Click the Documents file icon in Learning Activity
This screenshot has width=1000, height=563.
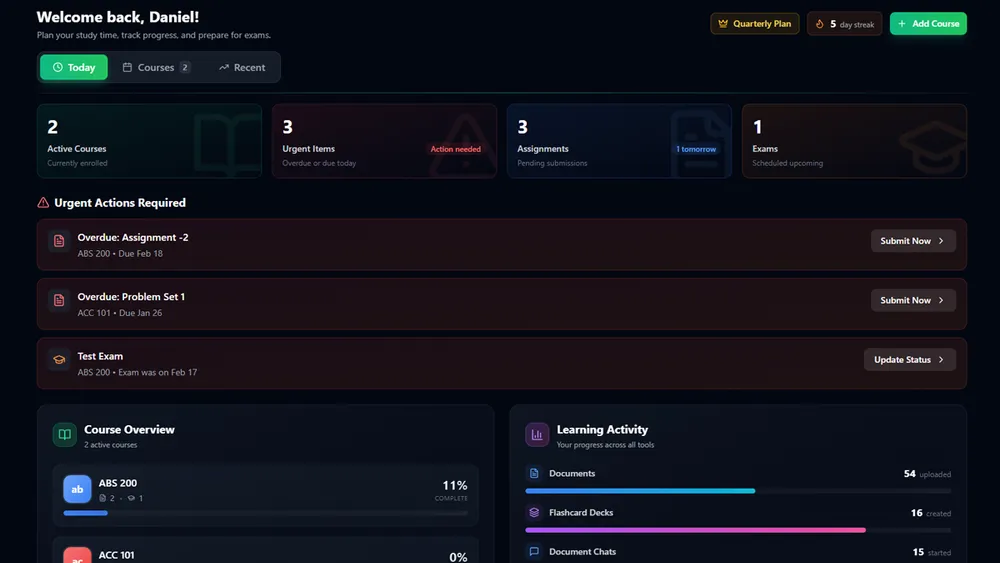(x=534, y=473)
